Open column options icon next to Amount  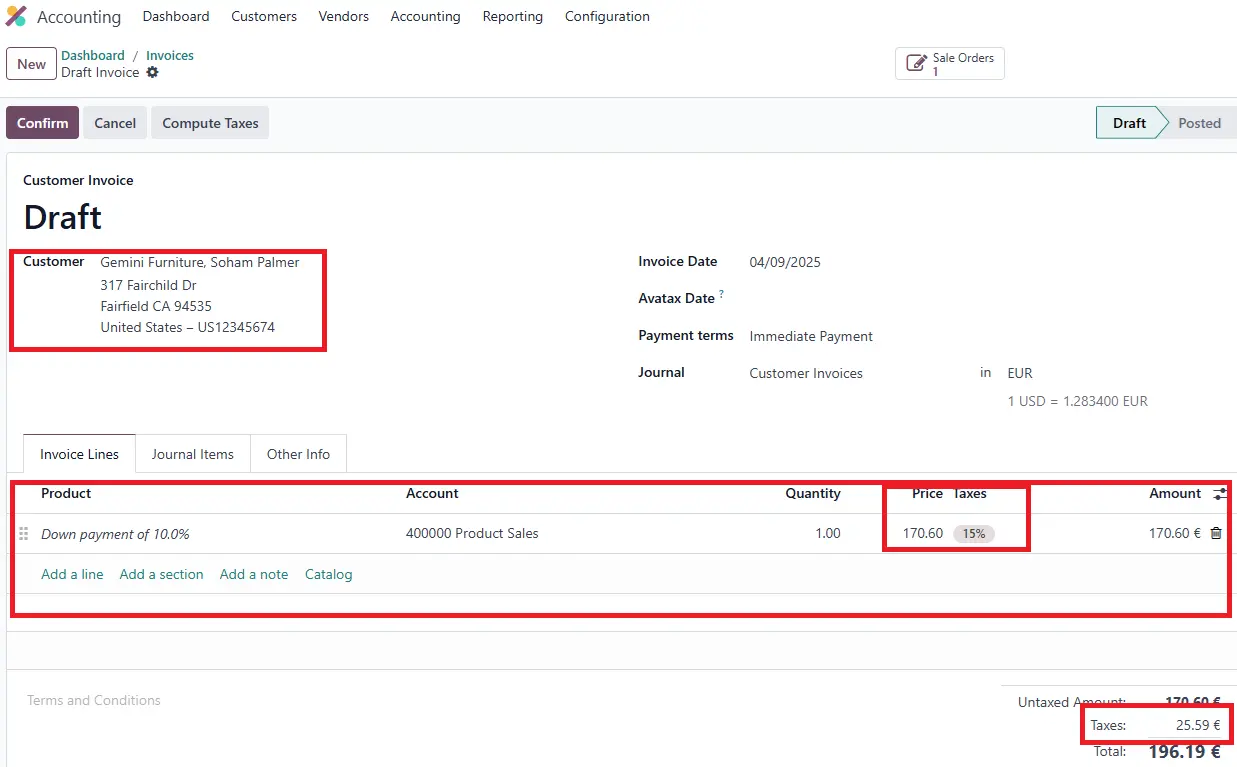tap(1220, 494)
